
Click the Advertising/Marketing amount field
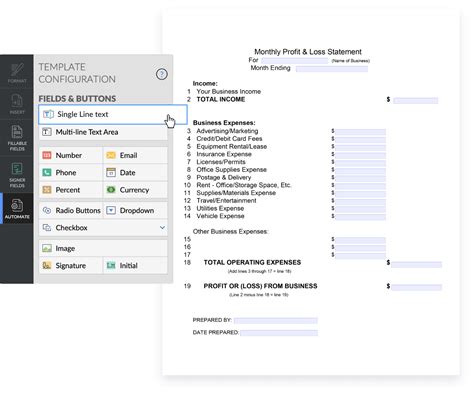coord(360,132)
